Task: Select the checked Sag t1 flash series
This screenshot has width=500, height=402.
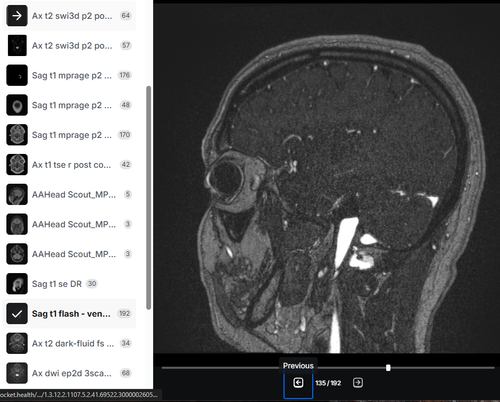Action: [69, 314]
